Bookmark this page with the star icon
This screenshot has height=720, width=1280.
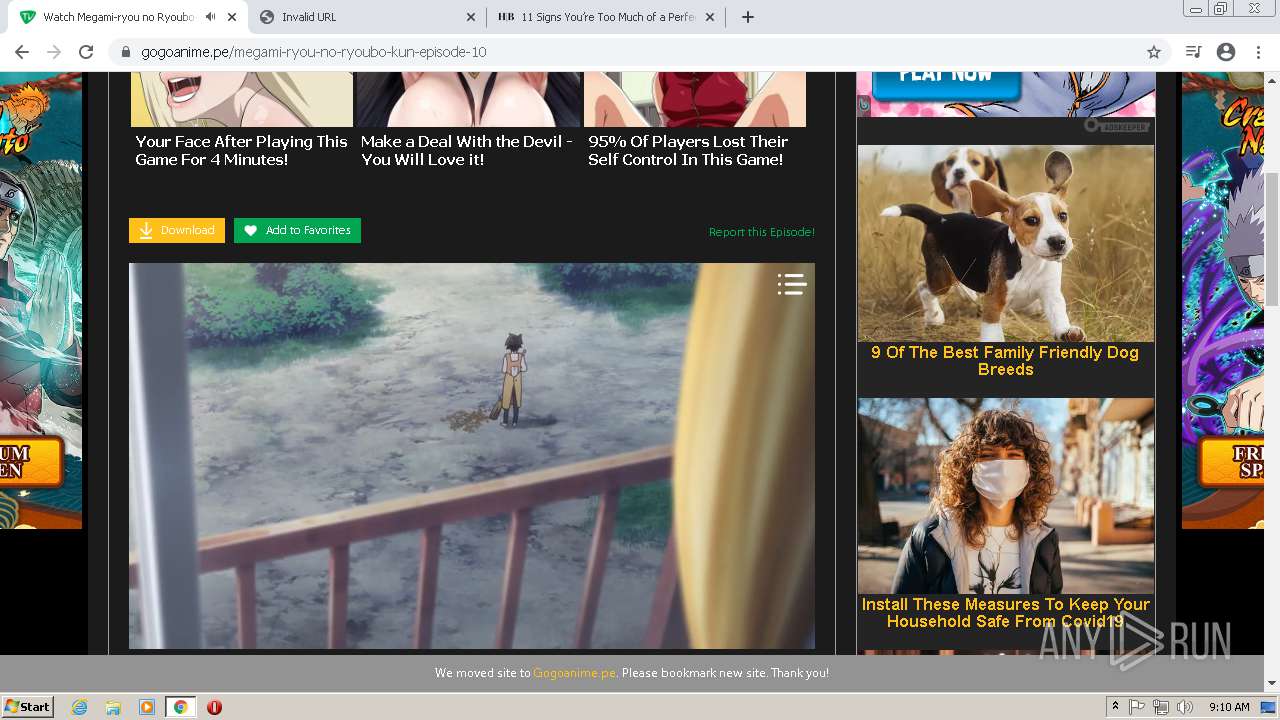click(x=1153, y=52)
